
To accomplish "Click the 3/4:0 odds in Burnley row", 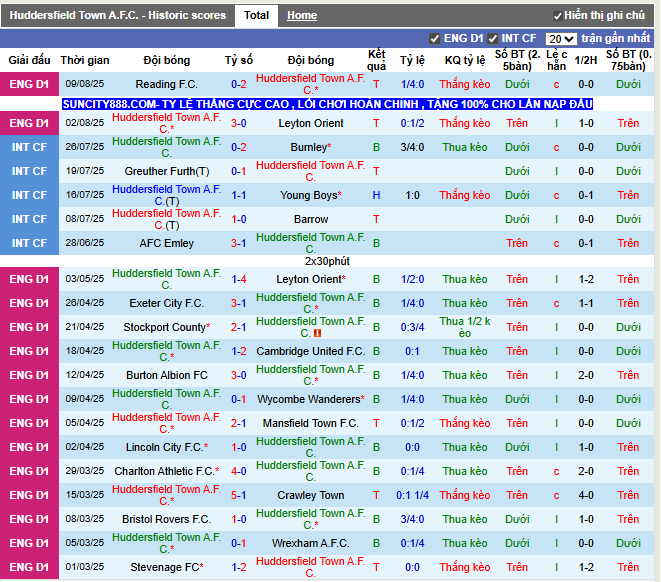I will tap(412, 148).
